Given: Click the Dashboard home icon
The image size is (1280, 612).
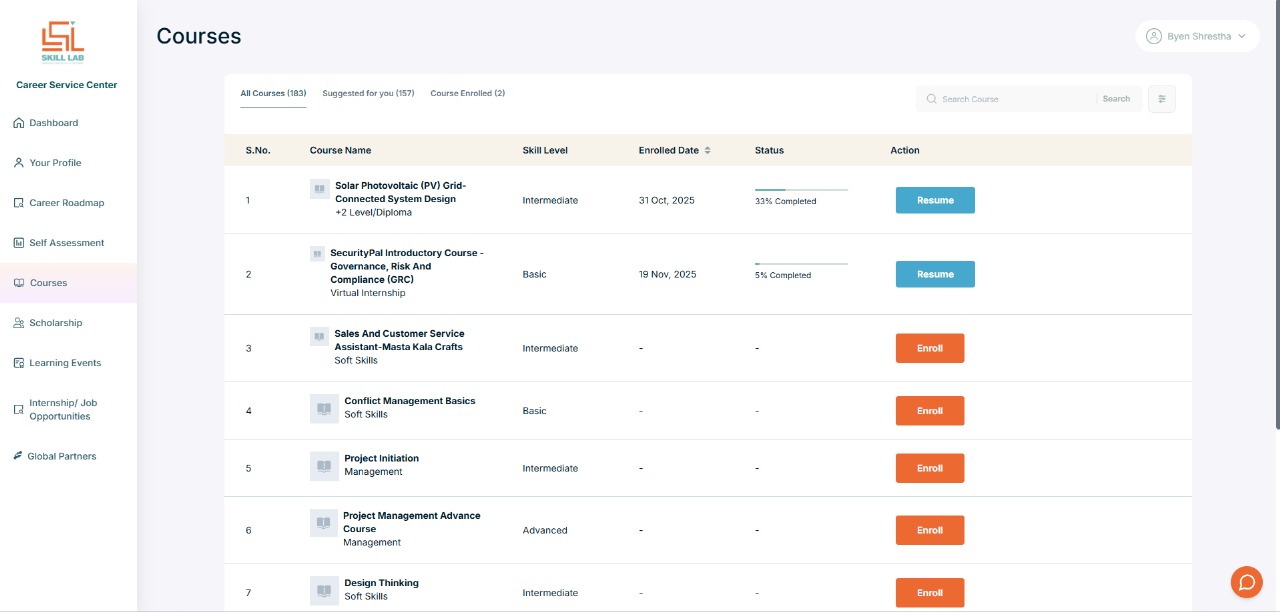Looking at the screenshot, I should coord(18,123).
